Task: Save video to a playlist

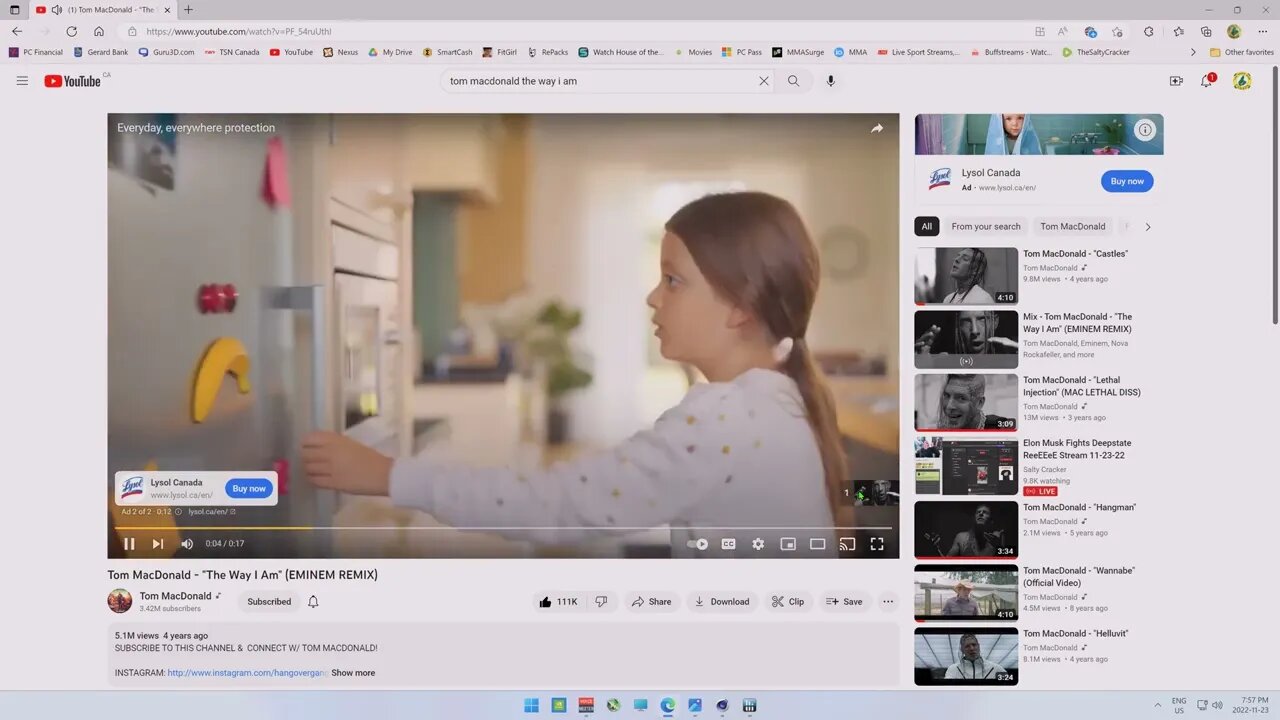Action: (x=844, y=602)
